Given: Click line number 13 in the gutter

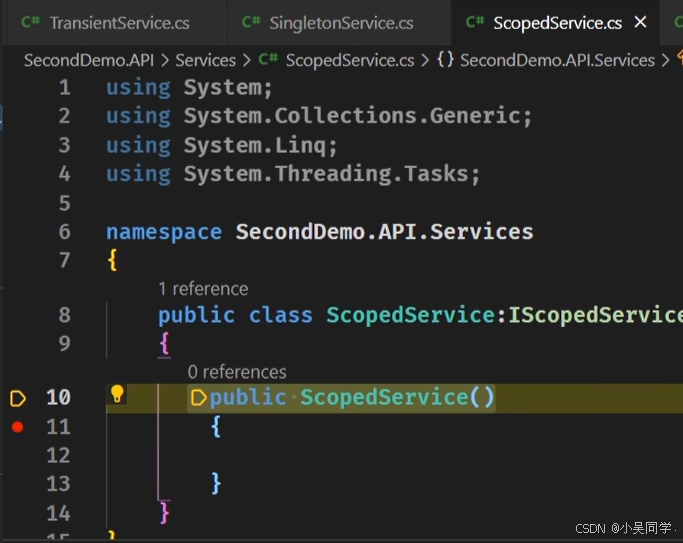Looking at the screenshot, I should 58,484.
